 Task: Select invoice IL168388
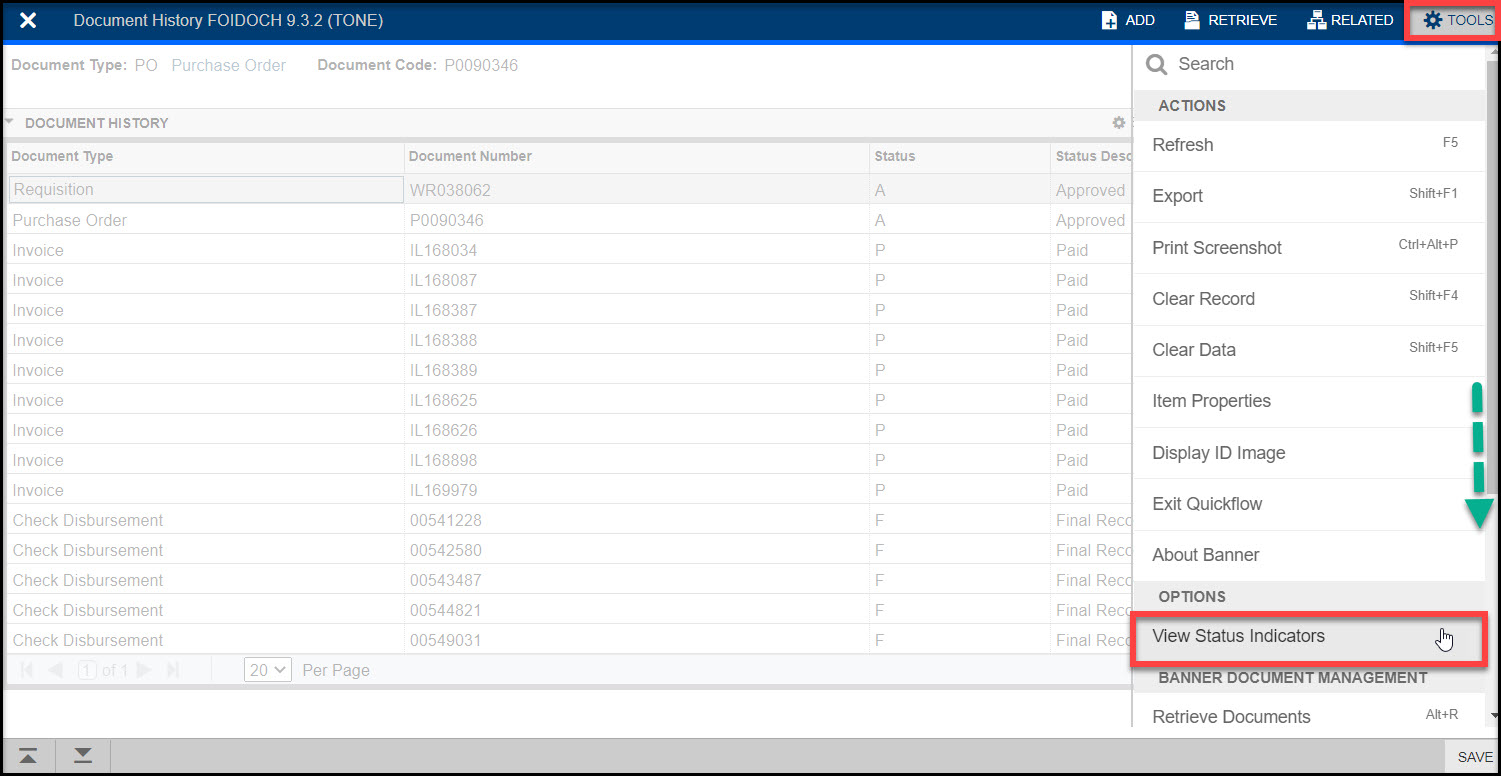443,340
